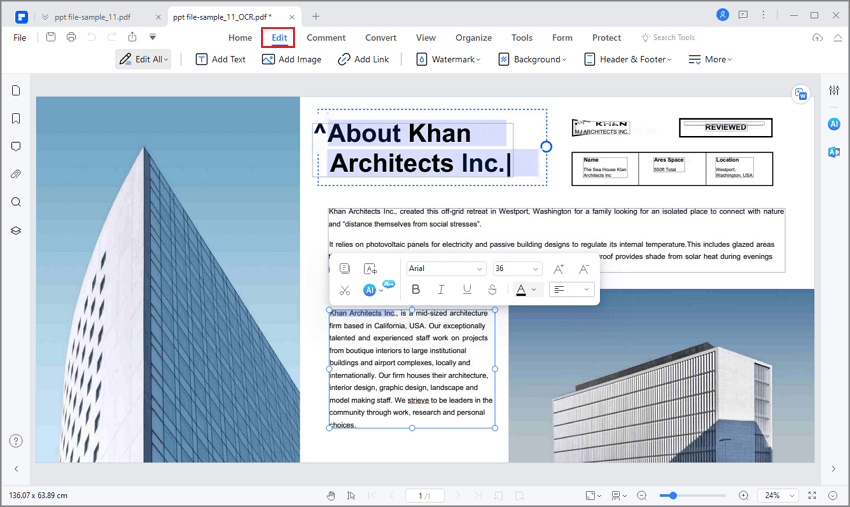Click the Search Tools field

(668, 37)
